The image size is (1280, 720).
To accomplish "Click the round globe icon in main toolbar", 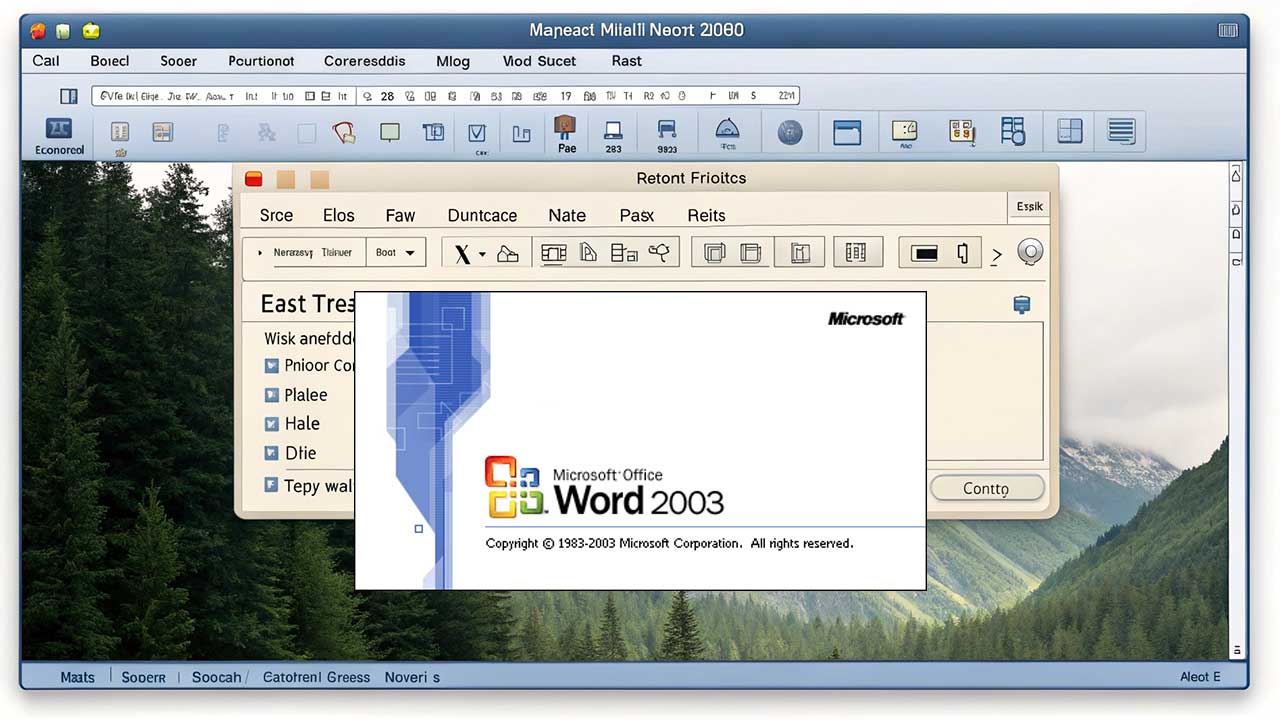I will [790, 132].
